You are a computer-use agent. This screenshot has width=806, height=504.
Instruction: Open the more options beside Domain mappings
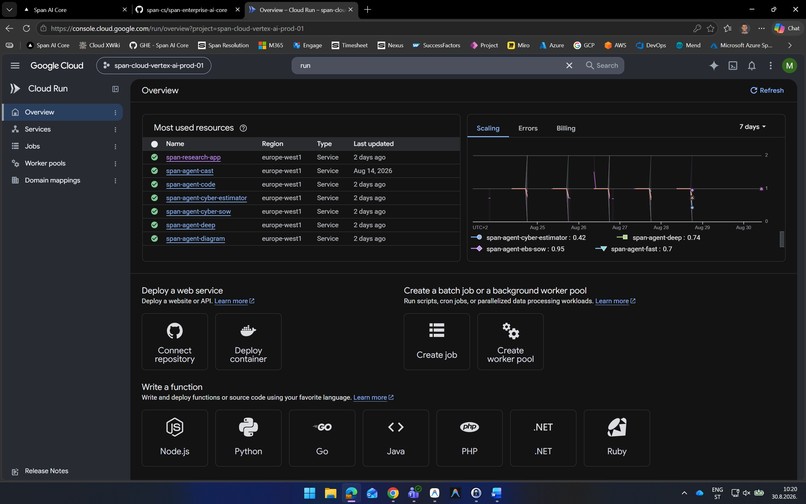115,181
